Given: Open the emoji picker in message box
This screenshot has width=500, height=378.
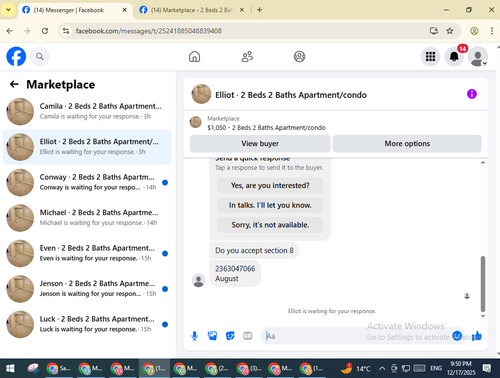Looking at the screenshot, I should (x=457, y=336).
